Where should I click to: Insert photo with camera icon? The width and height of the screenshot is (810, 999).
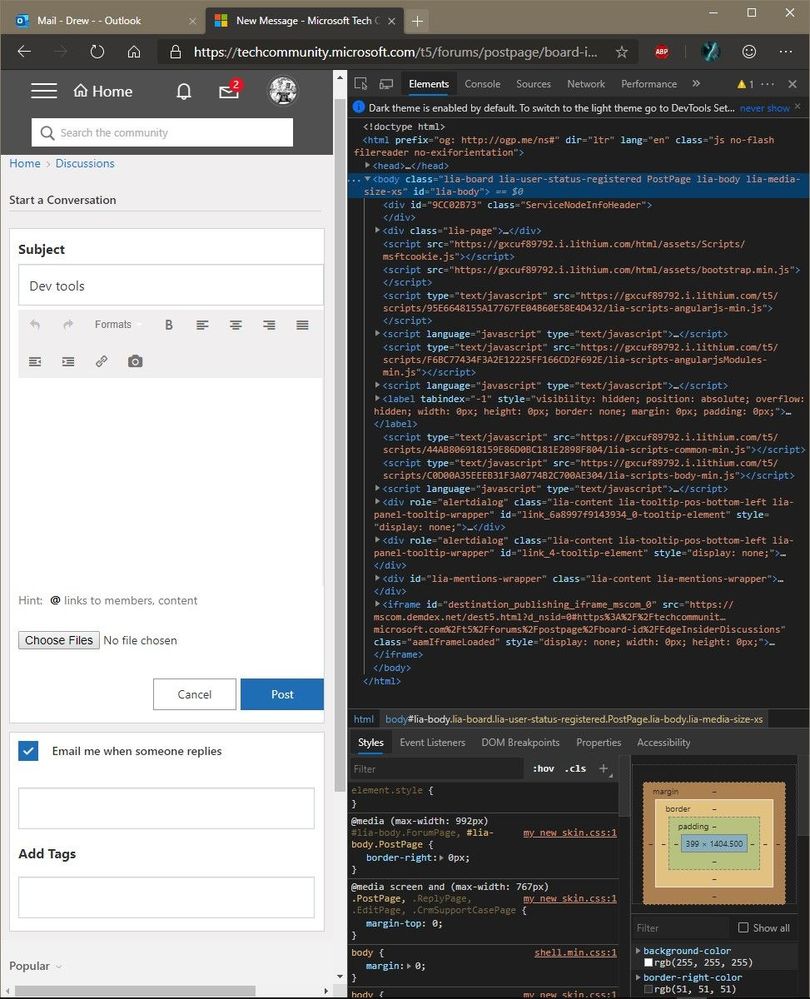click(135, 361)
